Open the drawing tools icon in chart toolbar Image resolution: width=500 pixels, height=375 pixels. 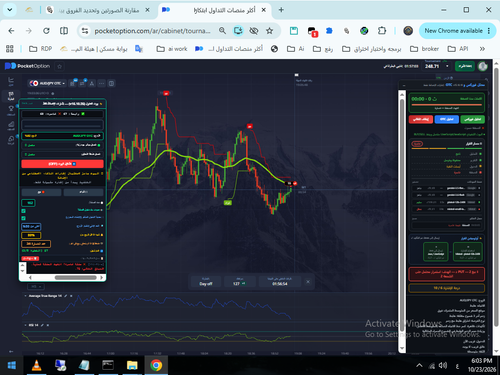click(x=92, y=83)
